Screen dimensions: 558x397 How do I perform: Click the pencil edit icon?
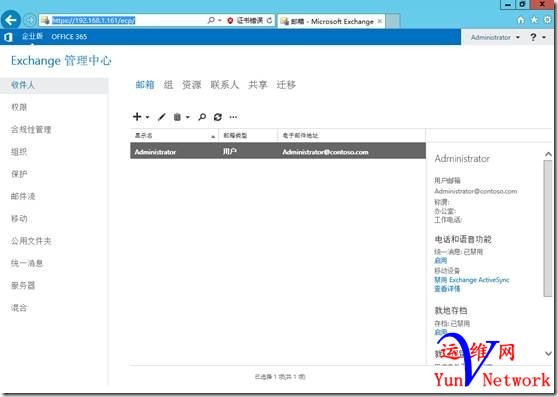tap(162, 117)
